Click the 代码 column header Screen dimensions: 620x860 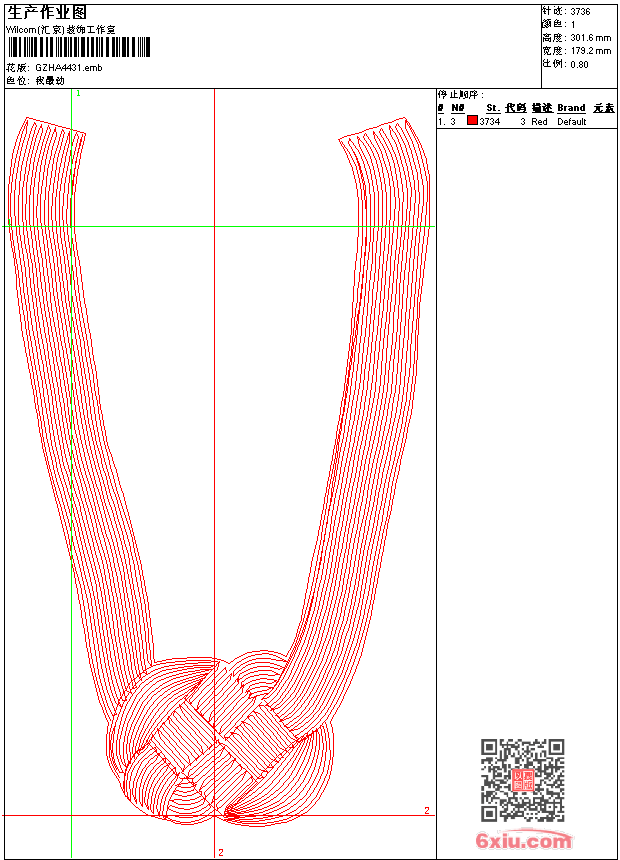point(515,108)
